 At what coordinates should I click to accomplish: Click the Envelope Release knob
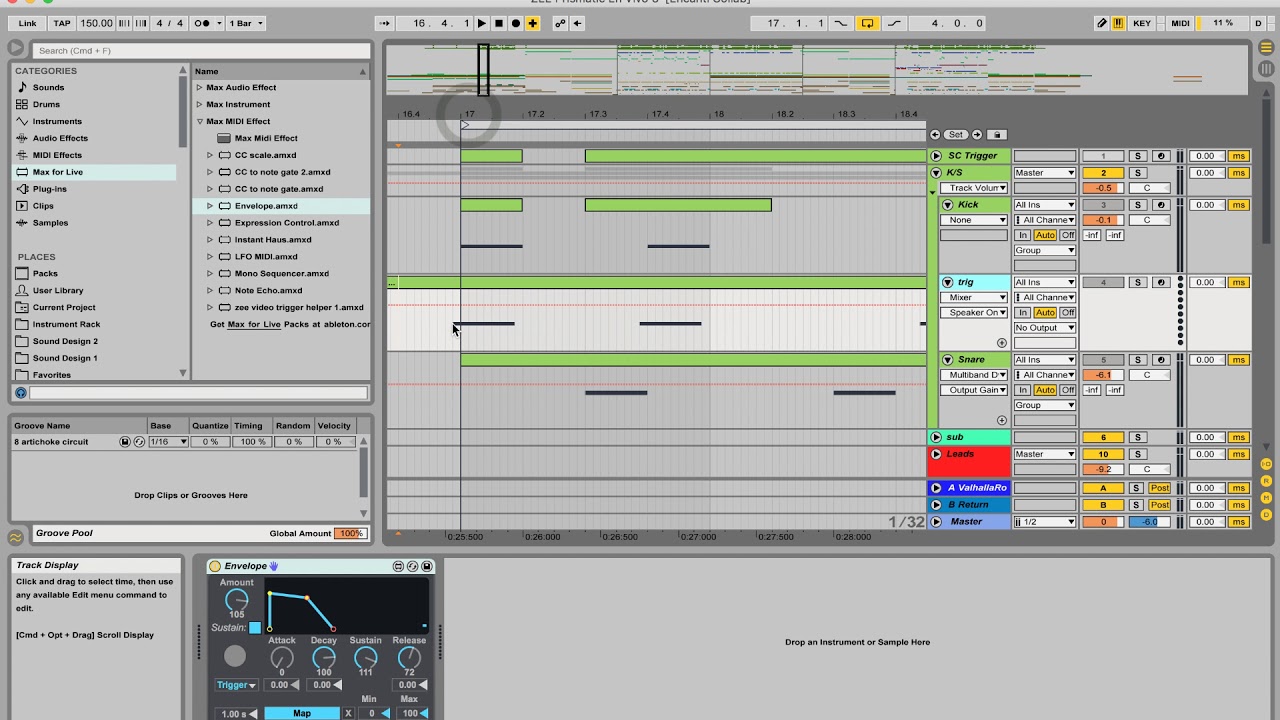[x=409, y=657]
